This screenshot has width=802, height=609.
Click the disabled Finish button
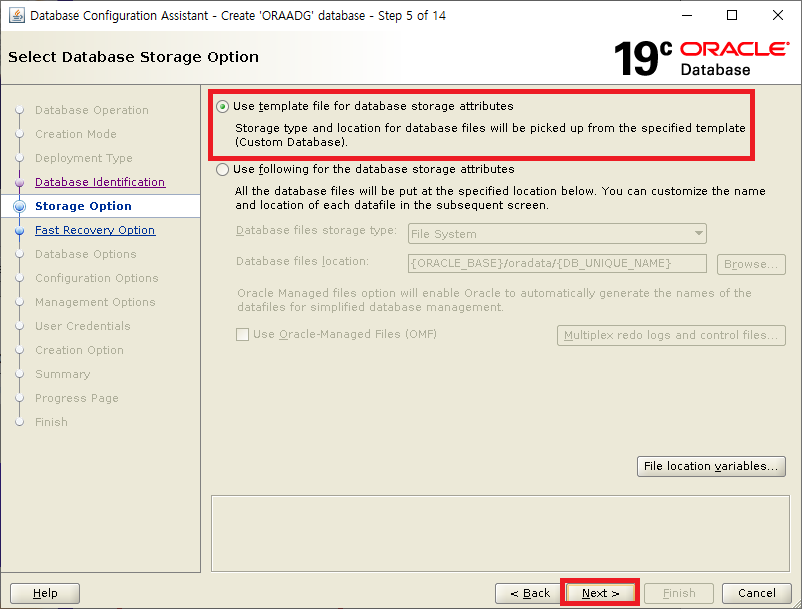(679, 593)
